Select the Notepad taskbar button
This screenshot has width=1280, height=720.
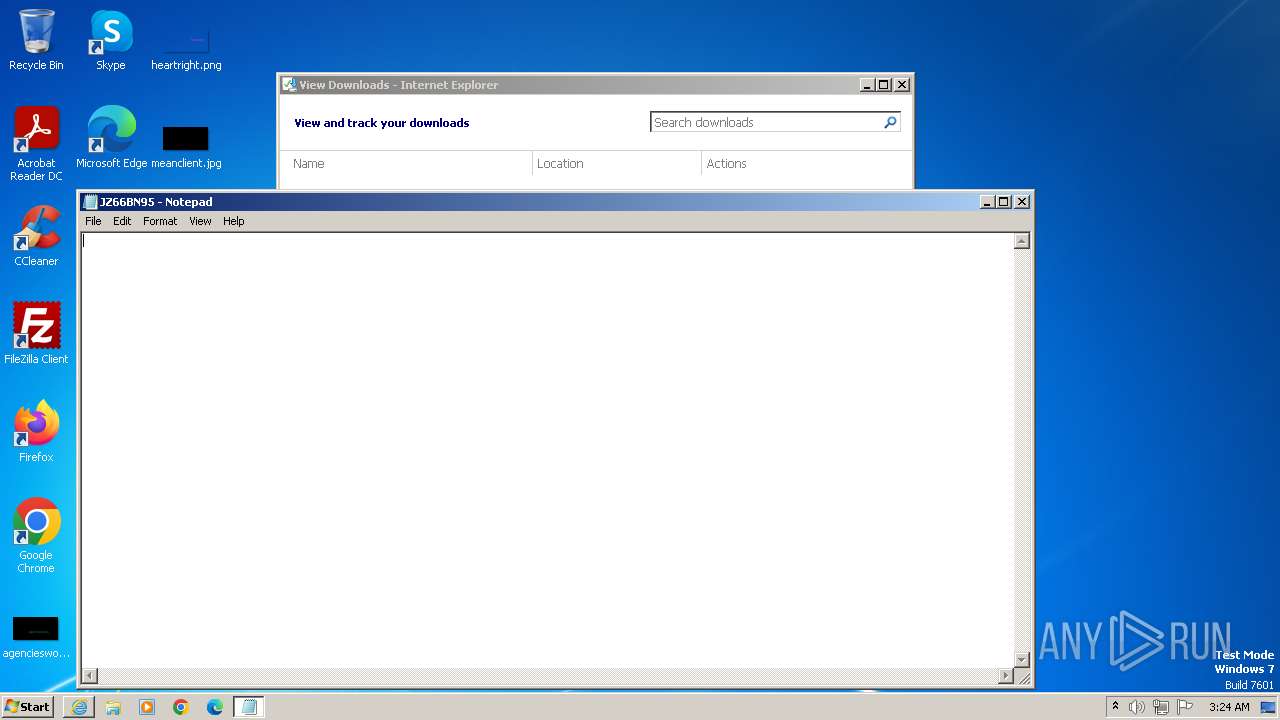pos(249,707)
